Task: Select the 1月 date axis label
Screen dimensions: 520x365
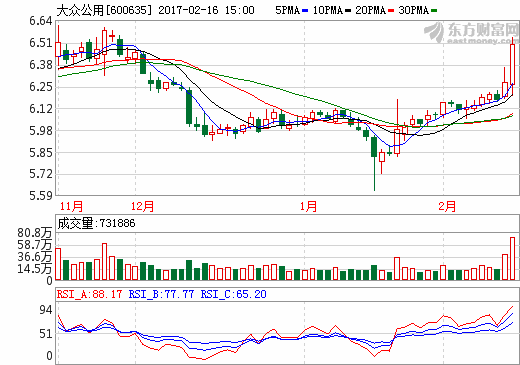Action: point(308,206)
